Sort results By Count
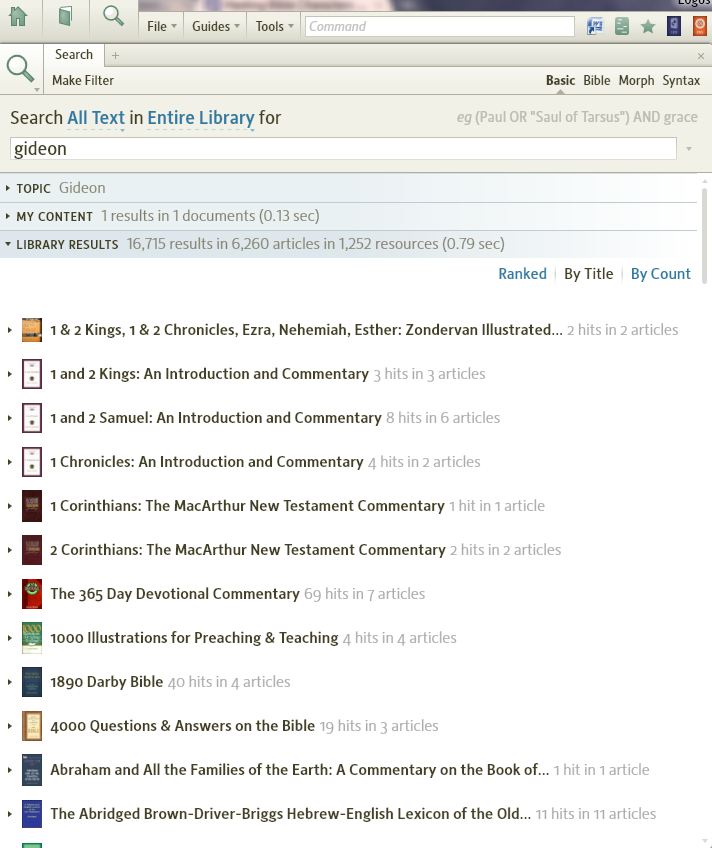The width and height of the screenshot is (712, 848). (661, 274)
